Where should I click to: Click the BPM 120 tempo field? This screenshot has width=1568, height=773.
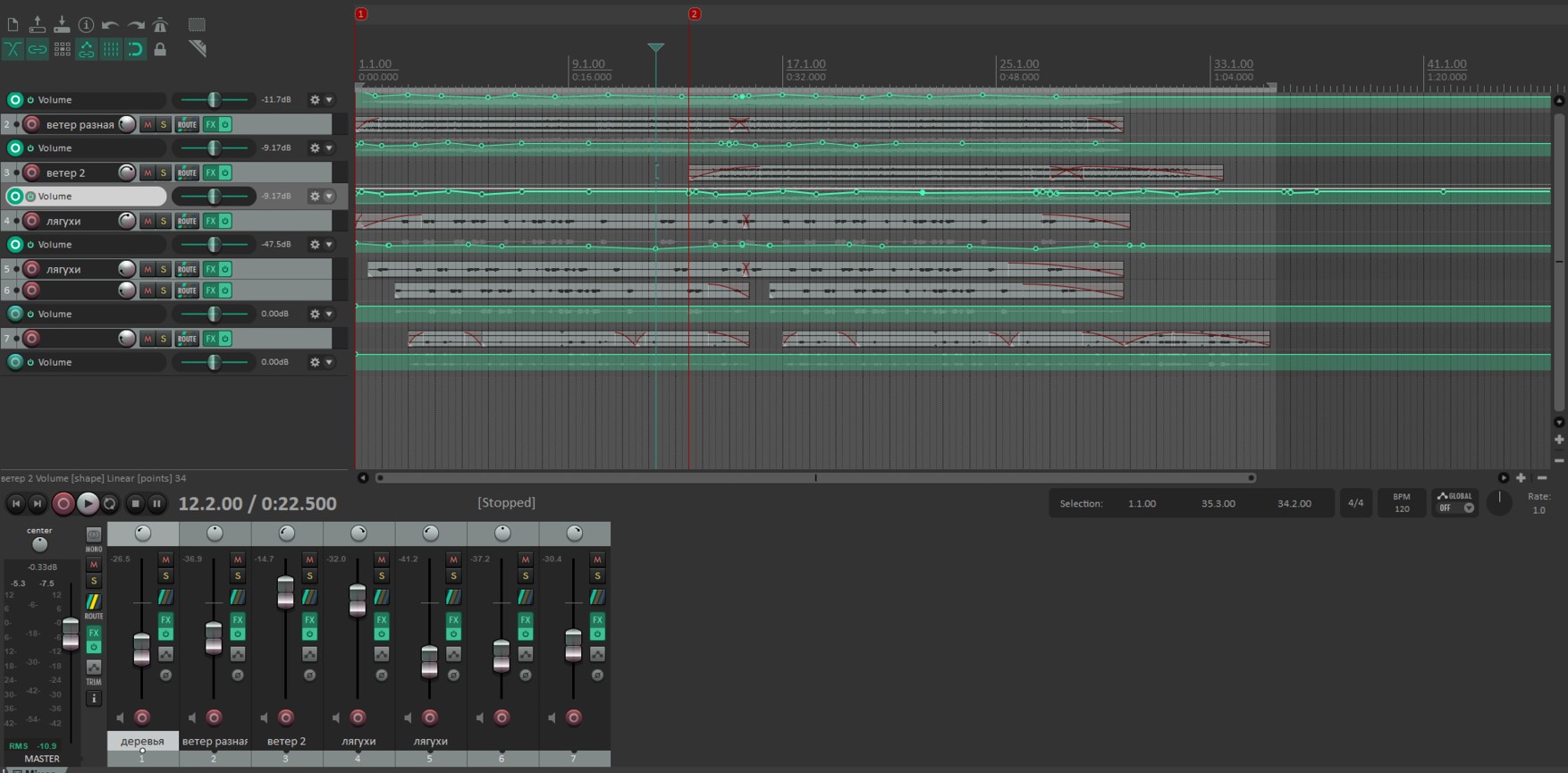point(1401,503)
